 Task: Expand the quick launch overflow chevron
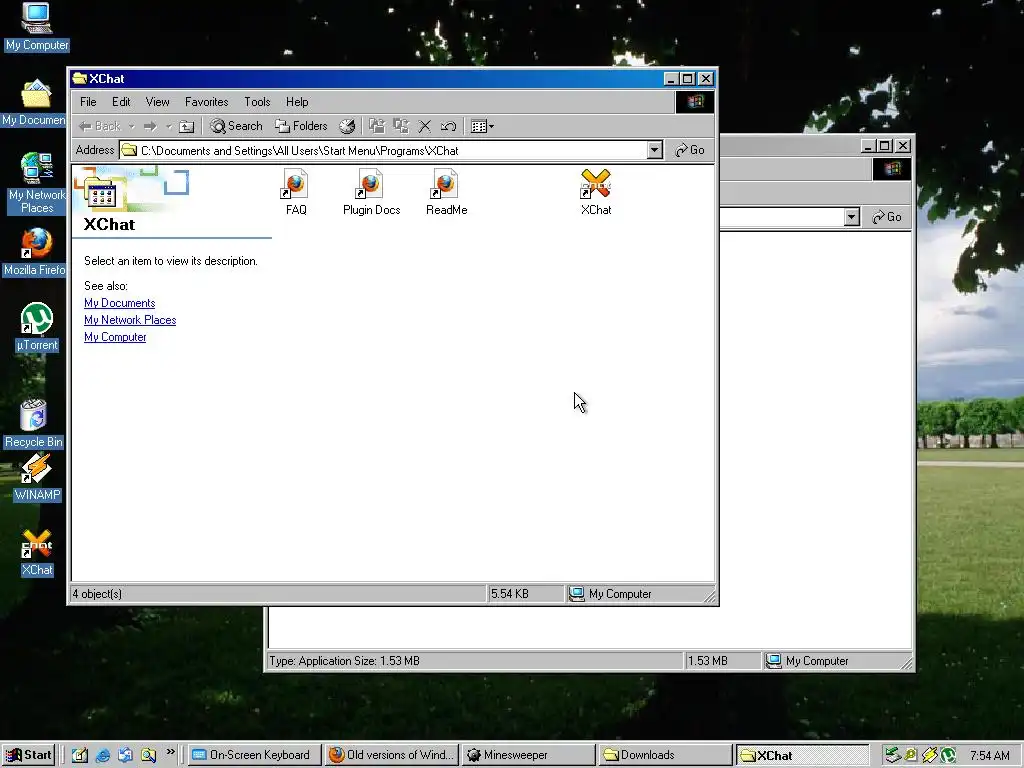[x=170, y=752]
